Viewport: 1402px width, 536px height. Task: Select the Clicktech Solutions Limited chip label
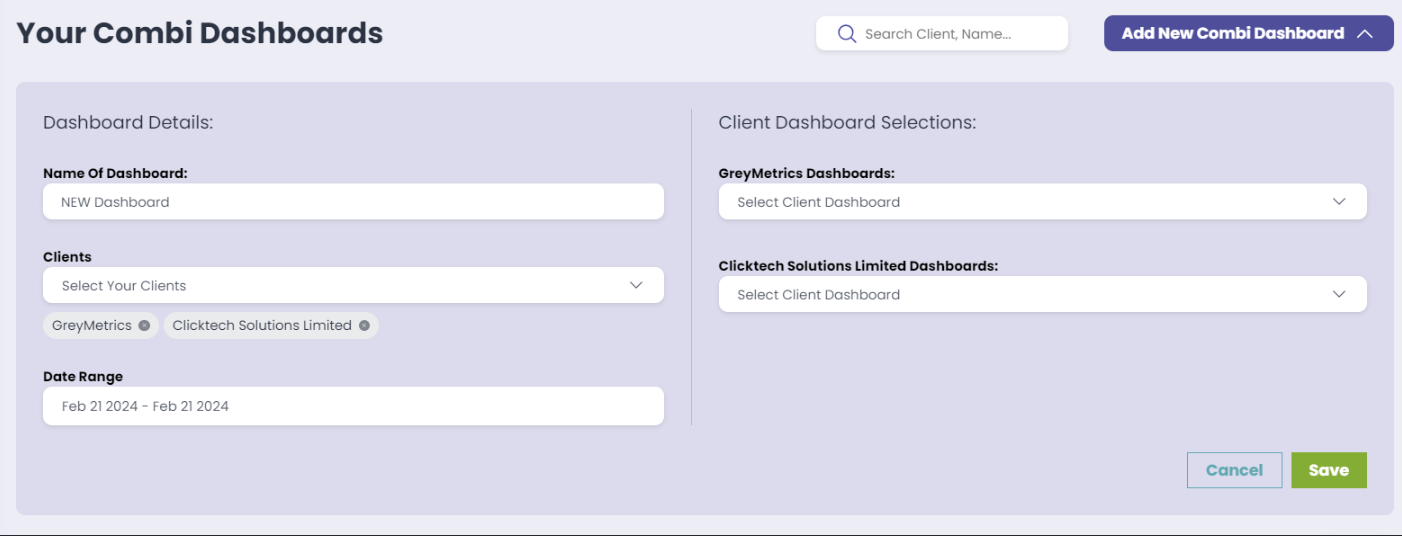(x=262, y=325)
